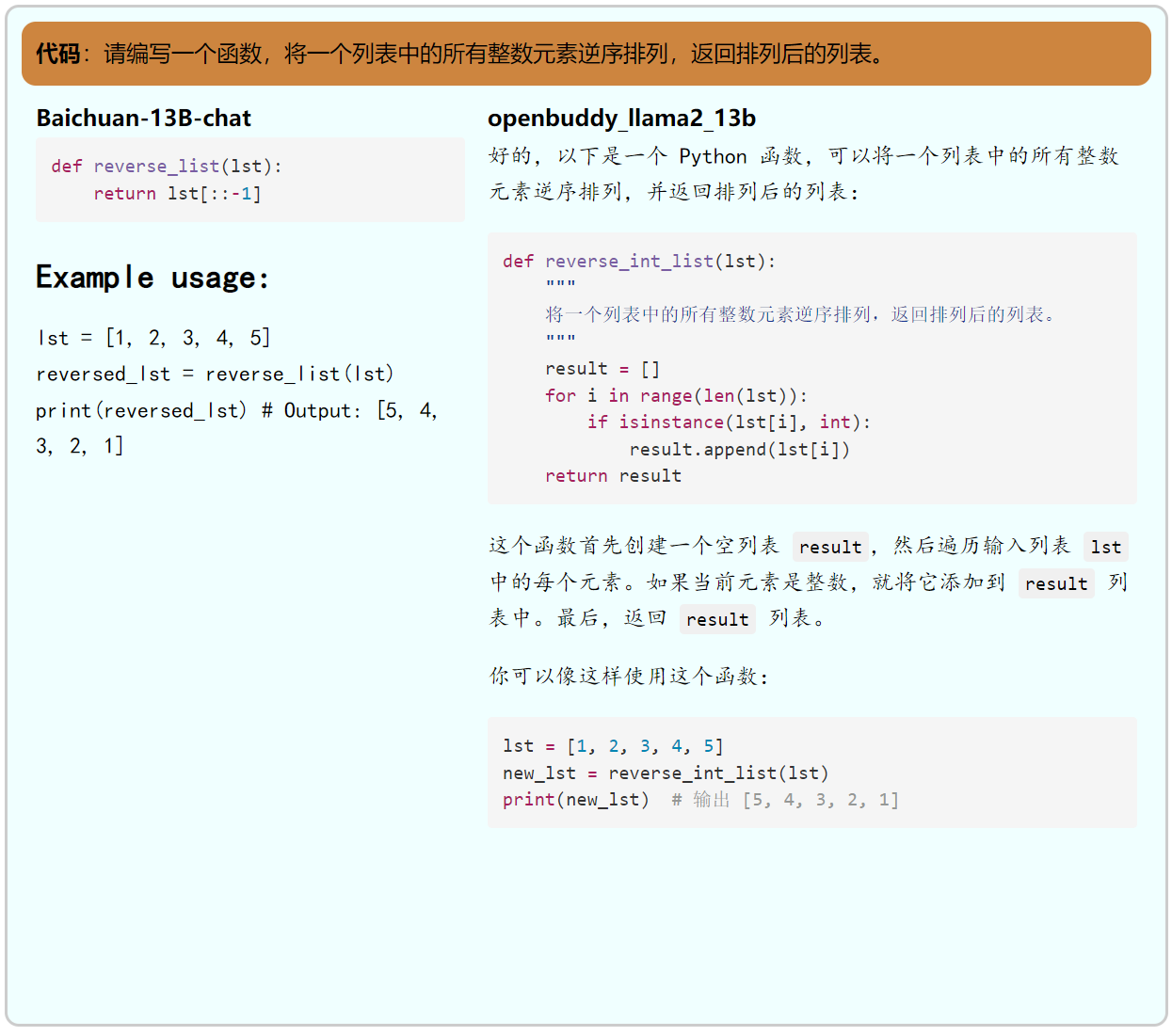Click the Chinese docstring inside the function

click(x=800, y=314)
